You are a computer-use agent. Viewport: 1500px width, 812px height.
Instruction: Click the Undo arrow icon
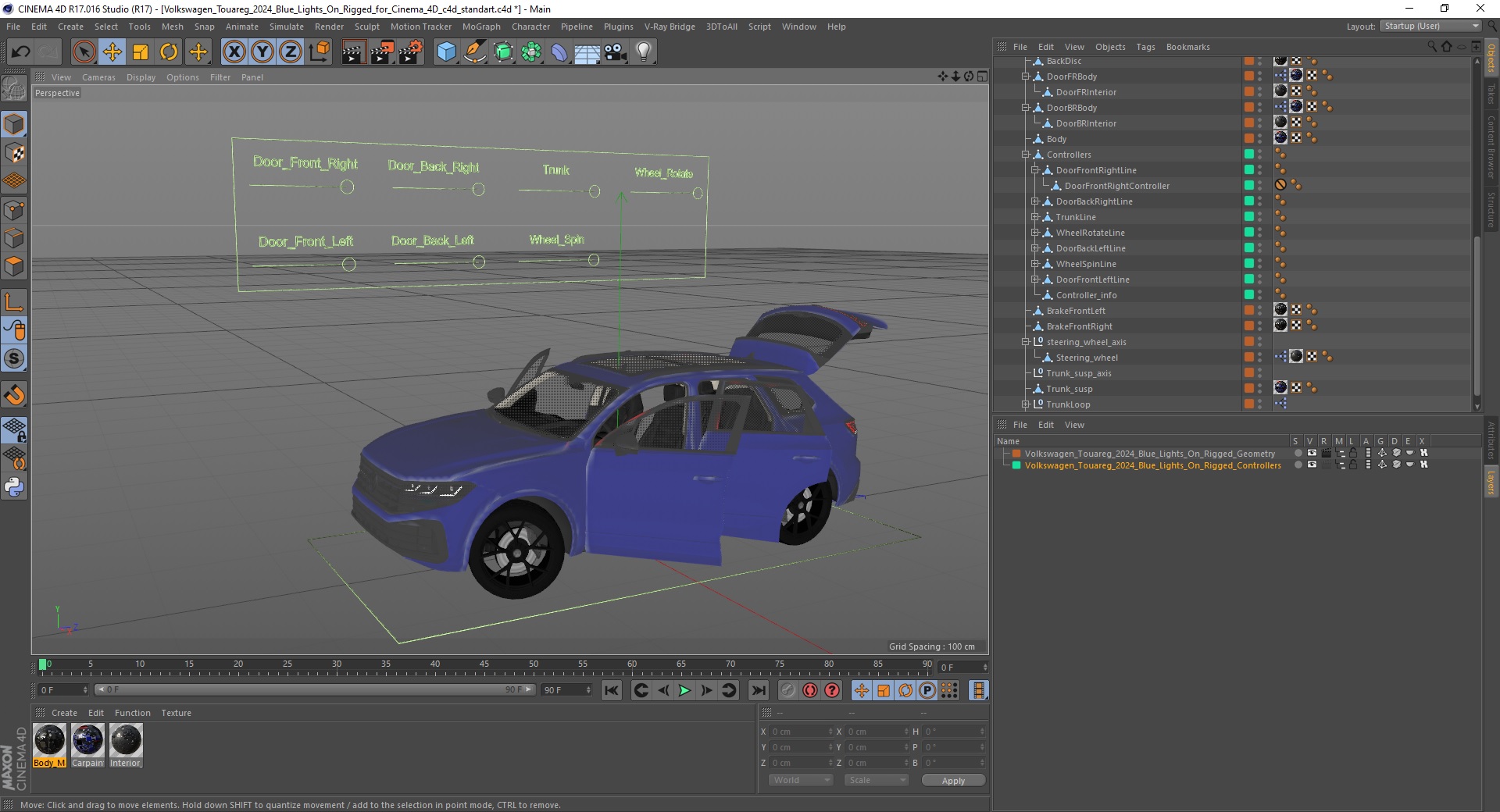(20, 52)
